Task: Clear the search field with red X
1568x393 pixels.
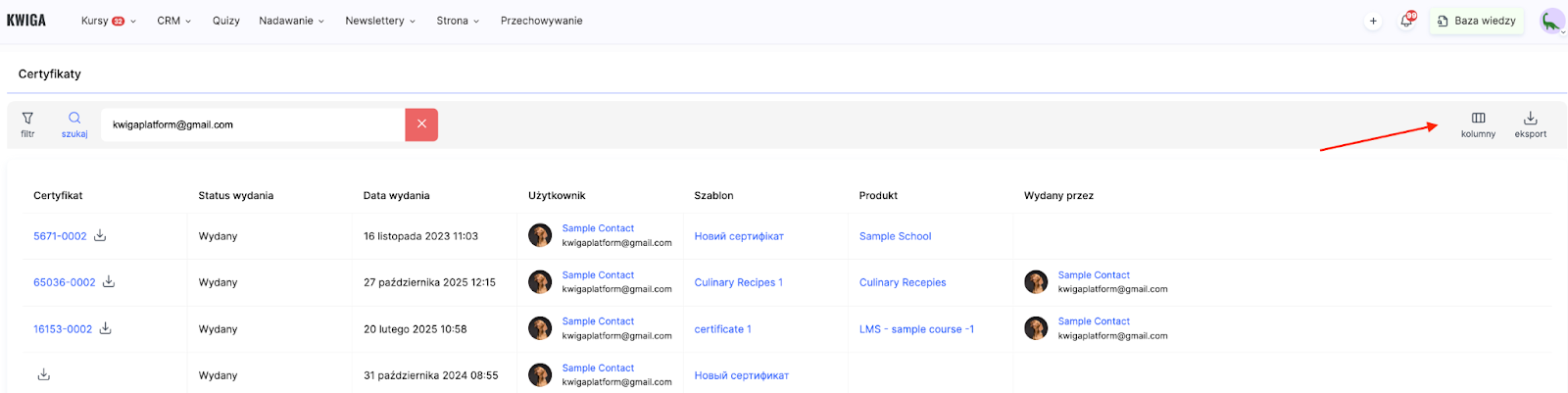Action: click(421, 124)
